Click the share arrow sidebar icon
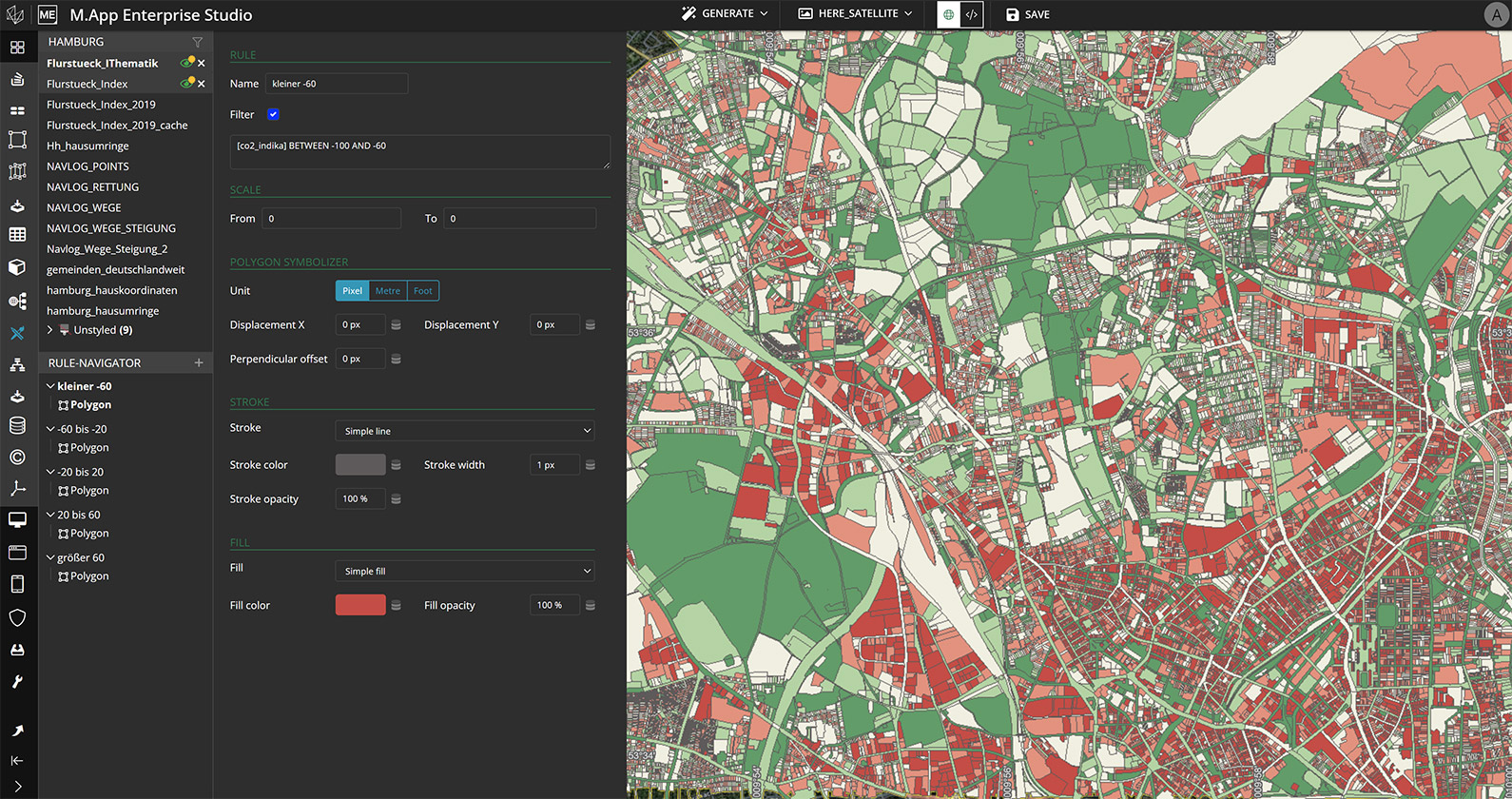This screenshot has width=1512, height=799. point(17,730)
